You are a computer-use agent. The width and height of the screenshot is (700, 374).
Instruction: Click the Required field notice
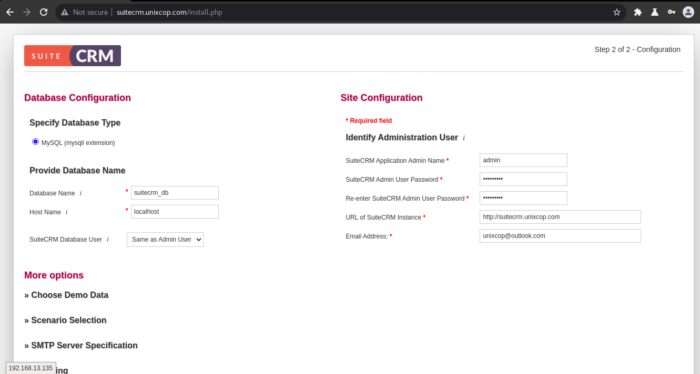coord(369,121)
